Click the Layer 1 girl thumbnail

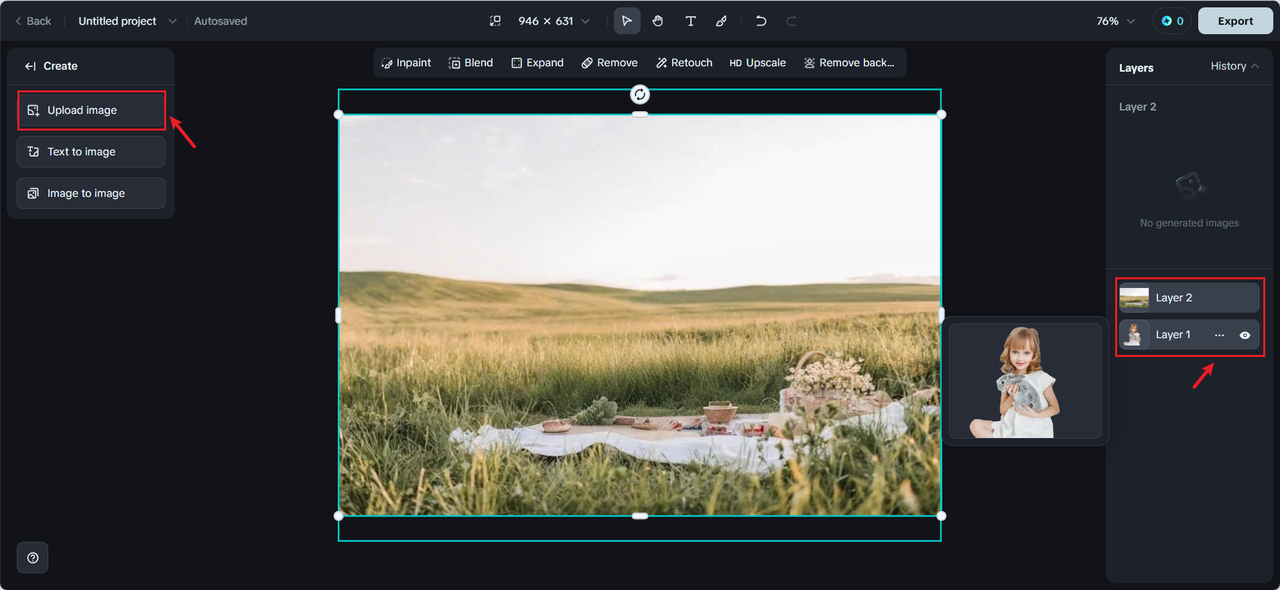click(x=1134, y=335)
